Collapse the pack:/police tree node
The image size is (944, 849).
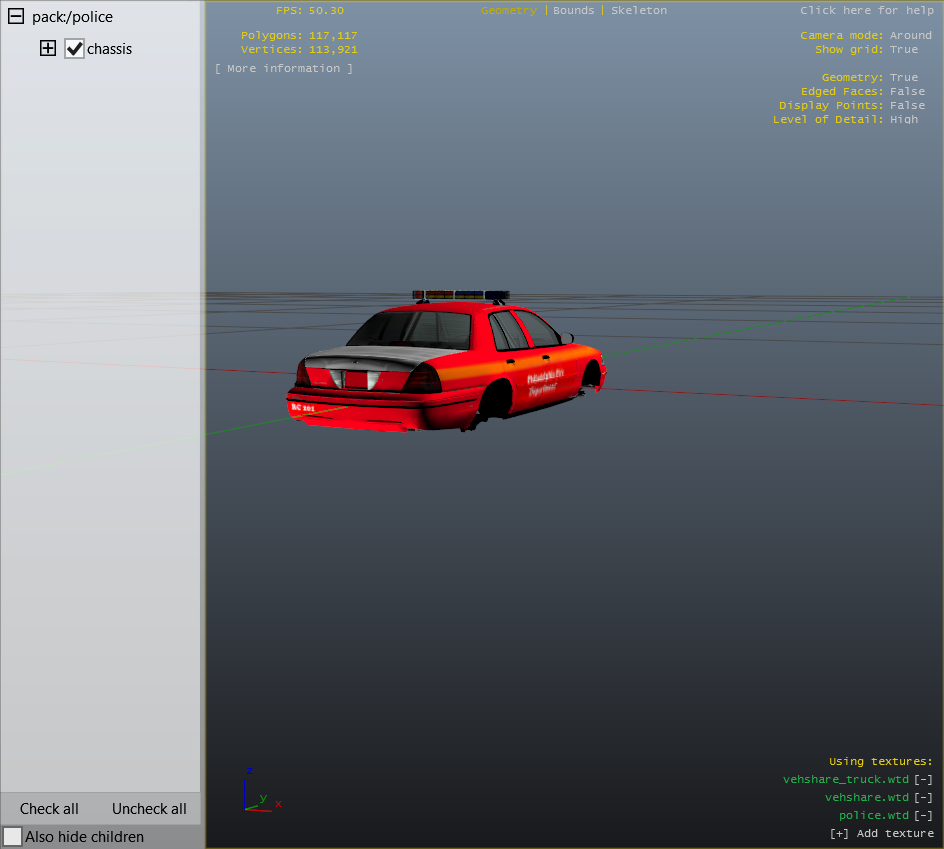(16, 17)
